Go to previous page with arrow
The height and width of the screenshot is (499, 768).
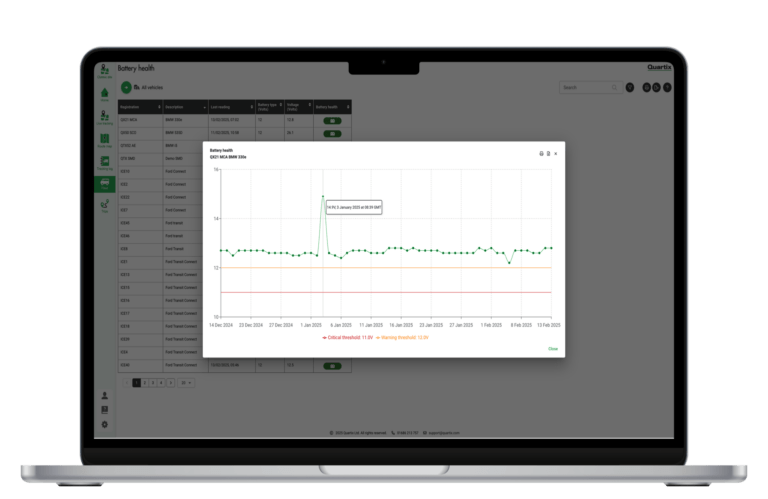click(127, 383)
